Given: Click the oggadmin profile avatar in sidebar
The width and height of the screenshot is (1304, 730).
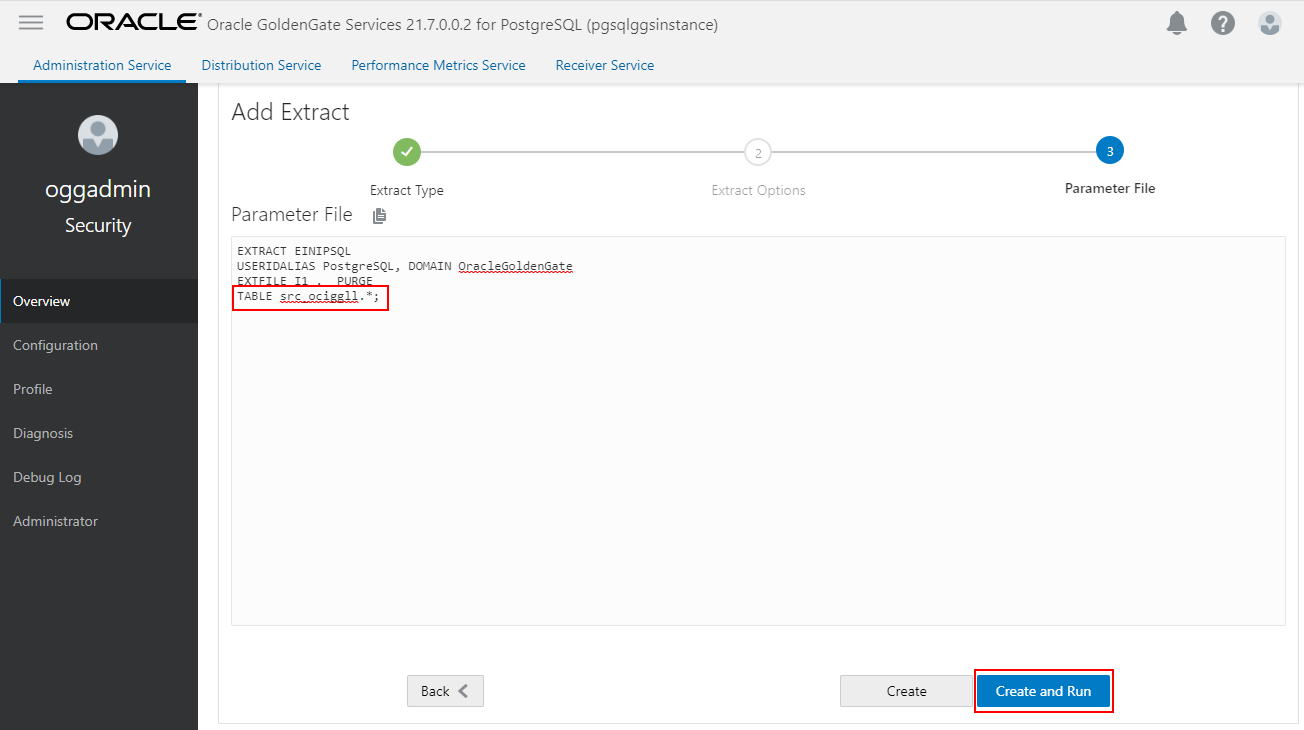Looking at the screenshot, I should tap(98, 135).
